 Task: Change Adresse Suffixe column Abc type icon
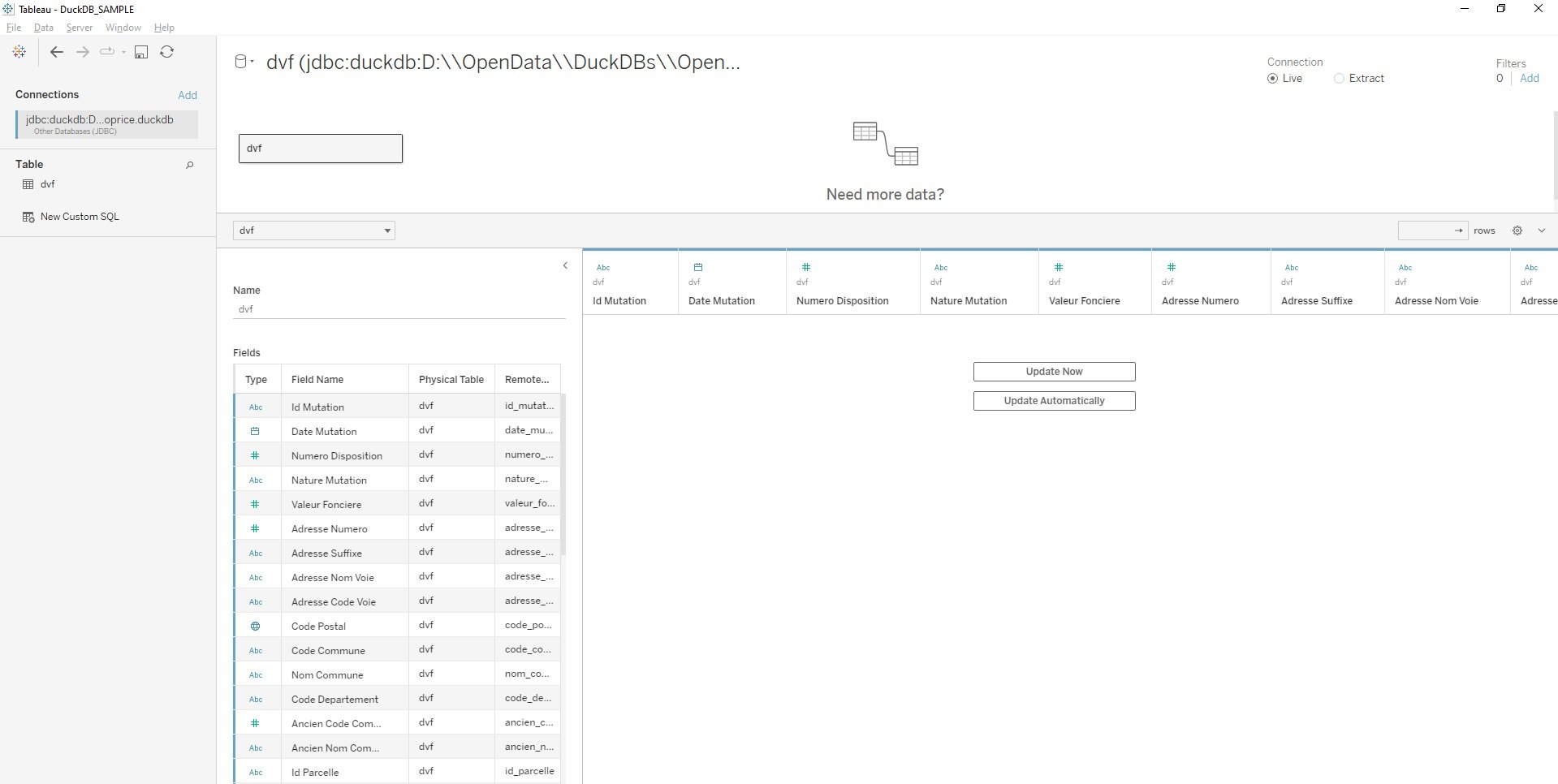pos(1292,267)
